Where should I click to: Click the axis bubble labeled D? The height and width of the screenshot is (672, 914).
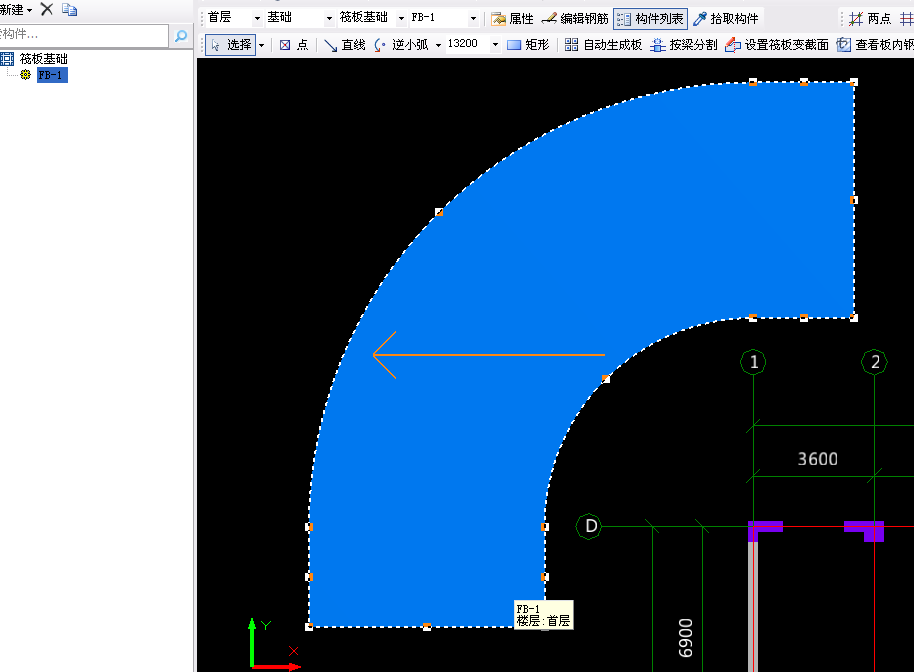coord(589,526)
